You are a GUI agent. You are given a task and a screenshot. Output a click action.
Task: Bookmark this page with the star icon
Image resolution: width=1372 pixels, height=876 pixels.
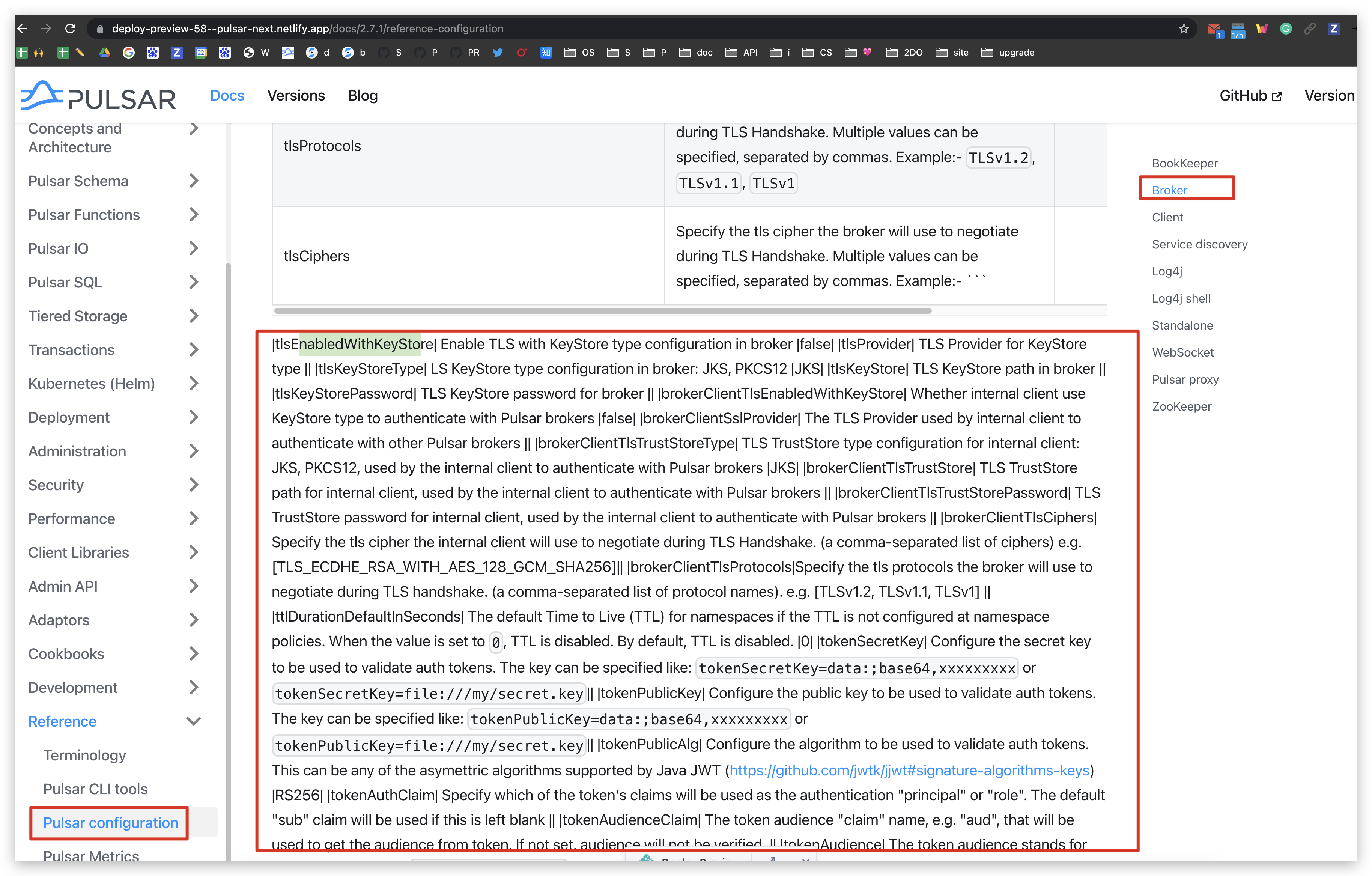1183,29
